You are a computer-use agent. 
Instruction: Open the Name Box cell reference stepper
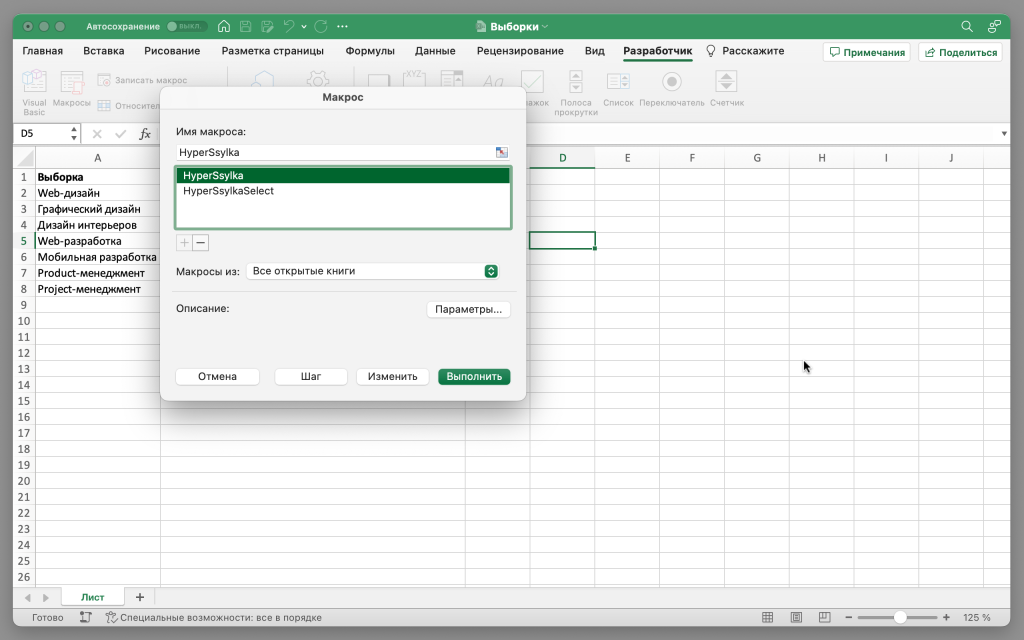pyautogui.click(x=74, y=134)
